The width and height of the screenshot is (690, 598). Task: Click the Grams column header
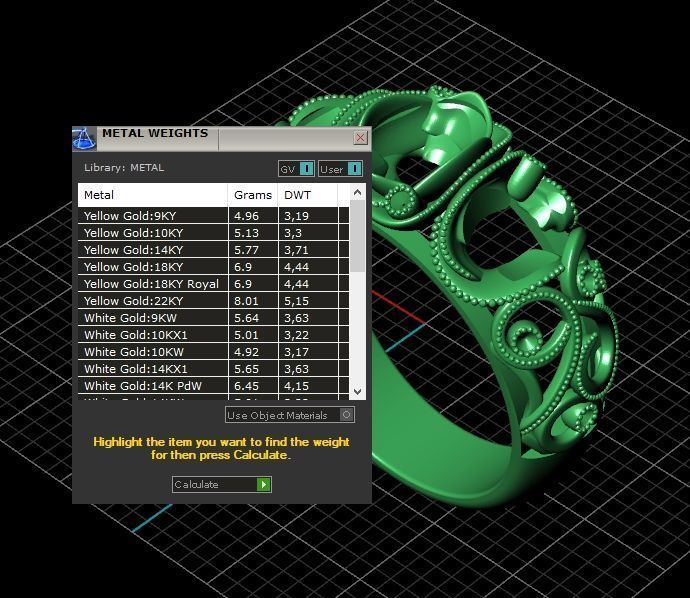(253, 195)
